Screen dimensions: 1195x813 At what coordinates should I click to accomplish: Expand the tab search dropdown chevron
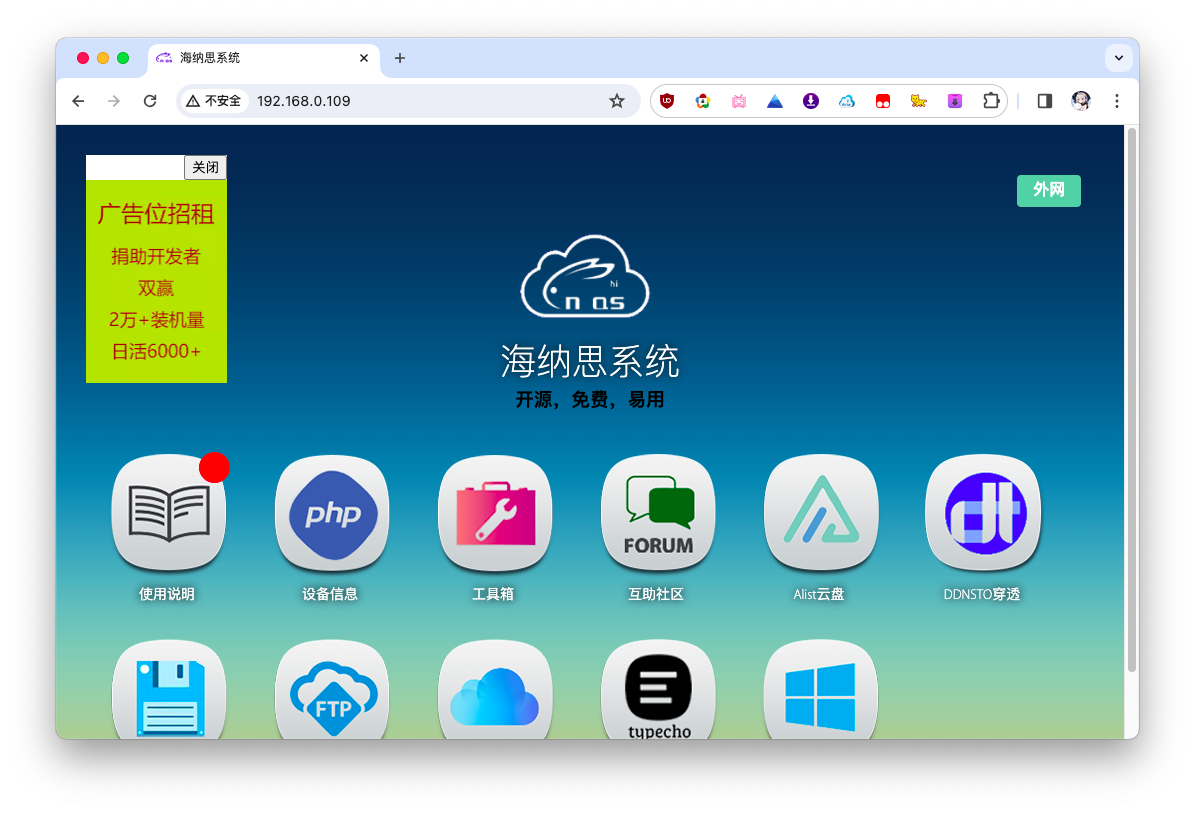(x=1118, y=58)
